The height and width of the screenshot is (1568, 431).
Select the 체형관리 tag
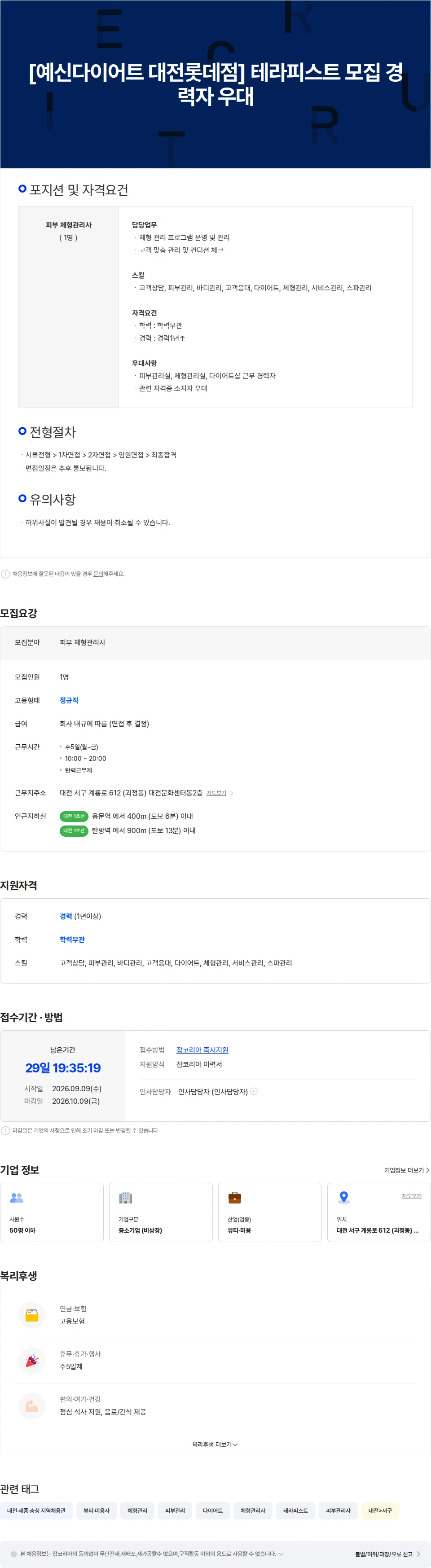[x=137, y=1510]
